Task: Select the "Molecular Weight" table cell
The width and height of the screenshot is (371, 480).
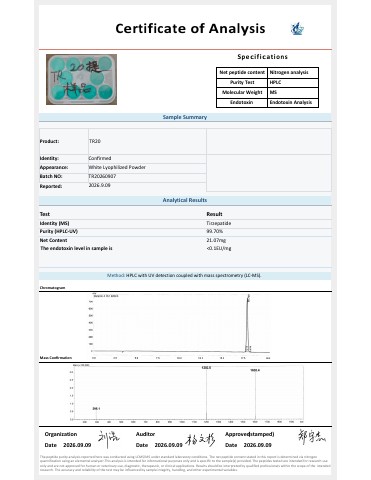Action: [242, 92]
